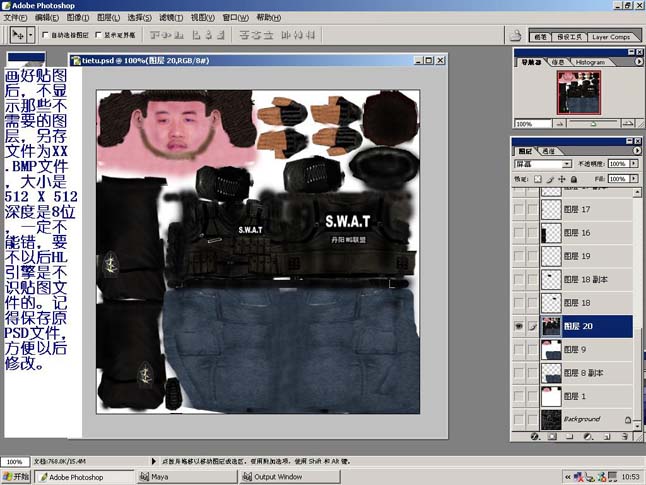The width and height of the screenshot is (646, 485).
Task: Click the distribute right edges icon
Action: [311, 35]
